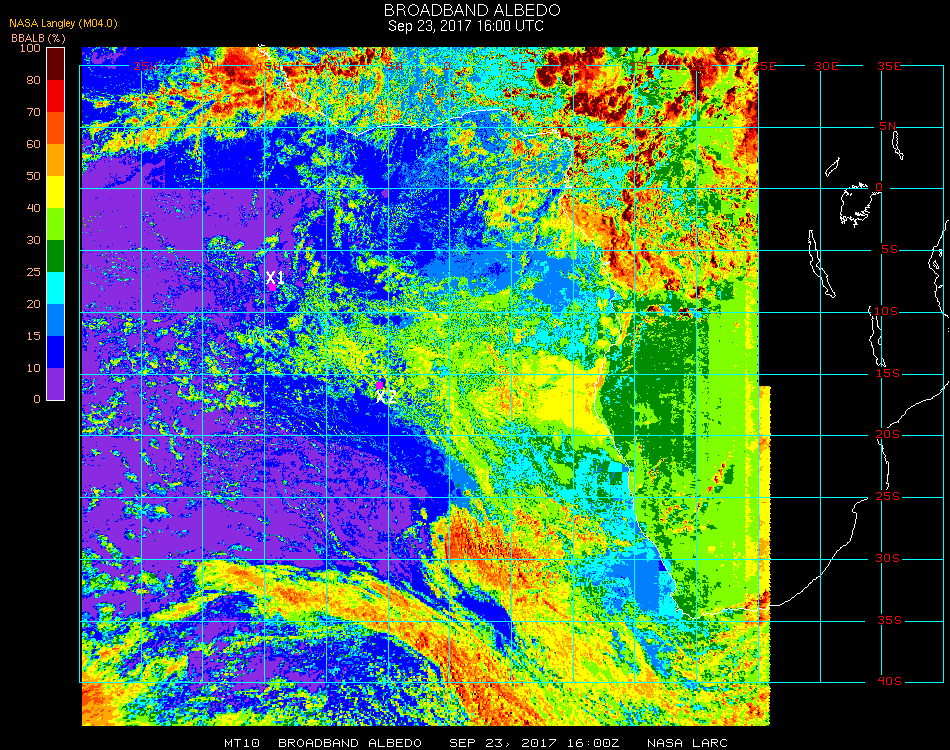
Task: Select light blue 15–20 legend swatch
Action: pos(55,320)
